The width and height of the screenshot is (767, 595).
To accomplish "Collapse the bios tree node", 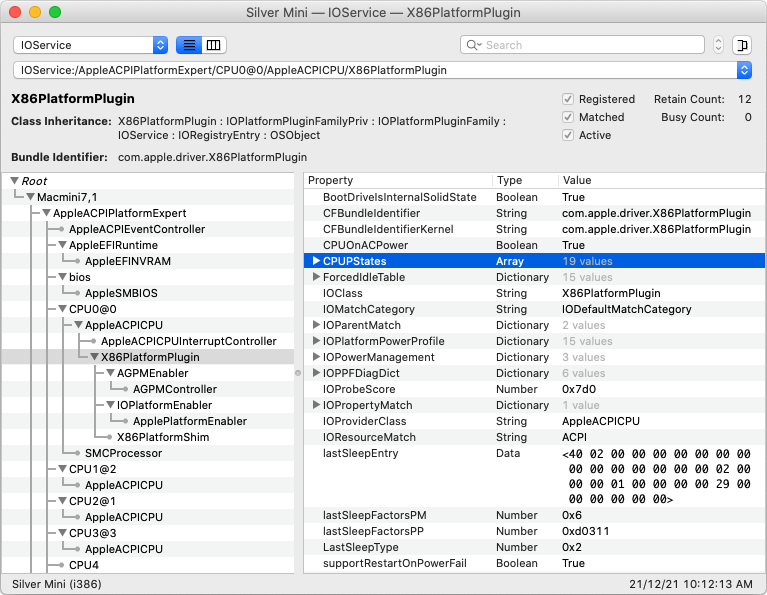I will [62, 277].
